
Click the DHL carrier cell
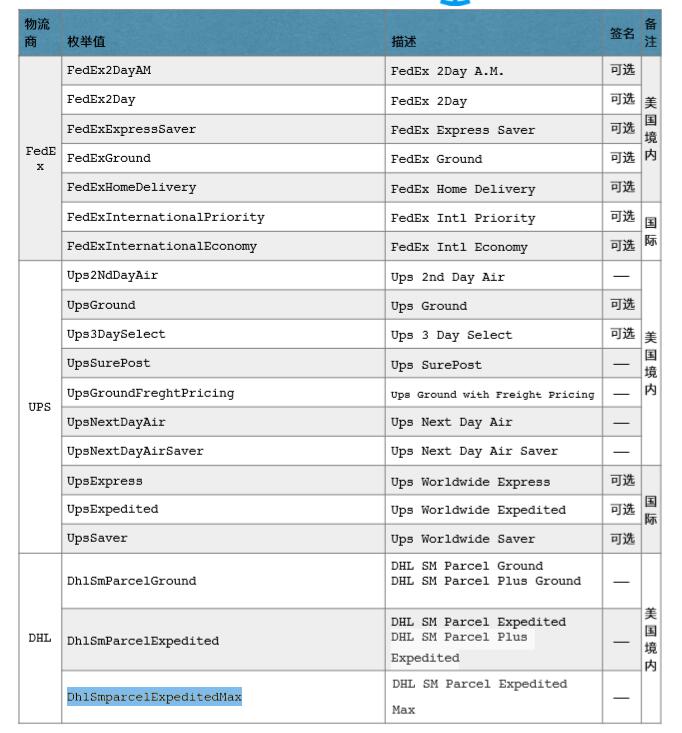pos(40,638)
